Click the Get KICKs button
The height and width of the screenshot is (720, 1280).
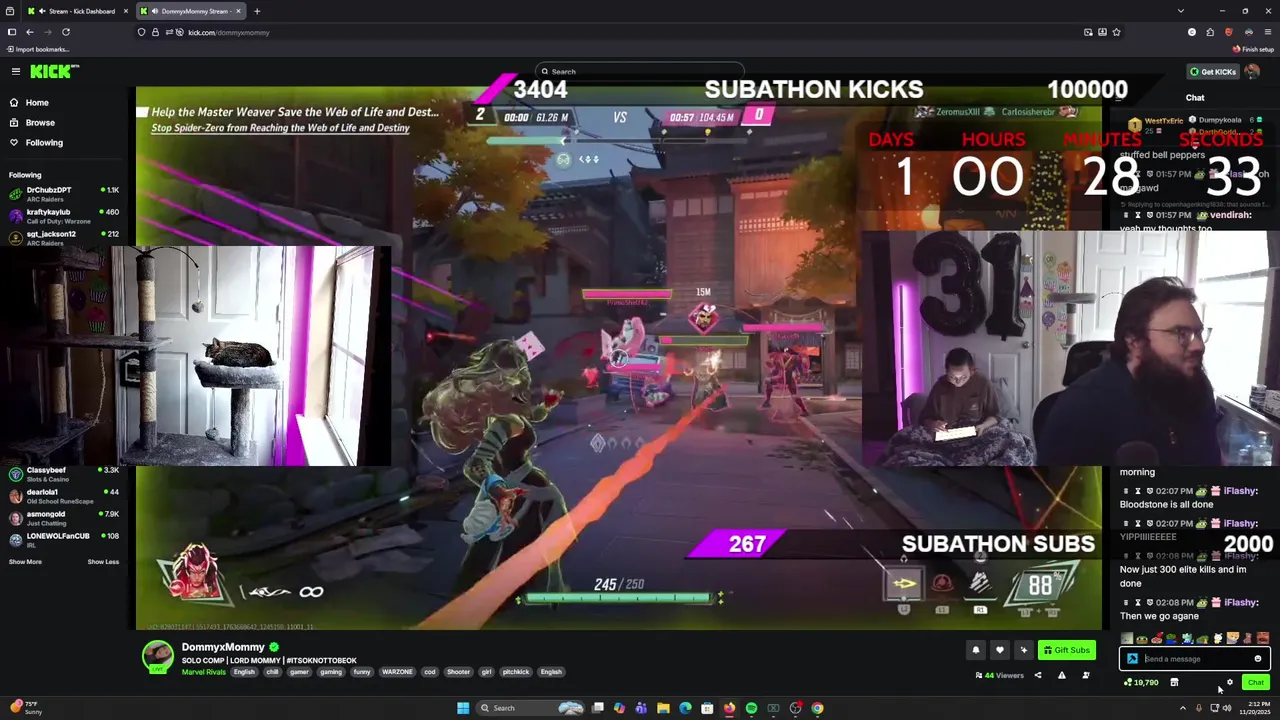1212,71
